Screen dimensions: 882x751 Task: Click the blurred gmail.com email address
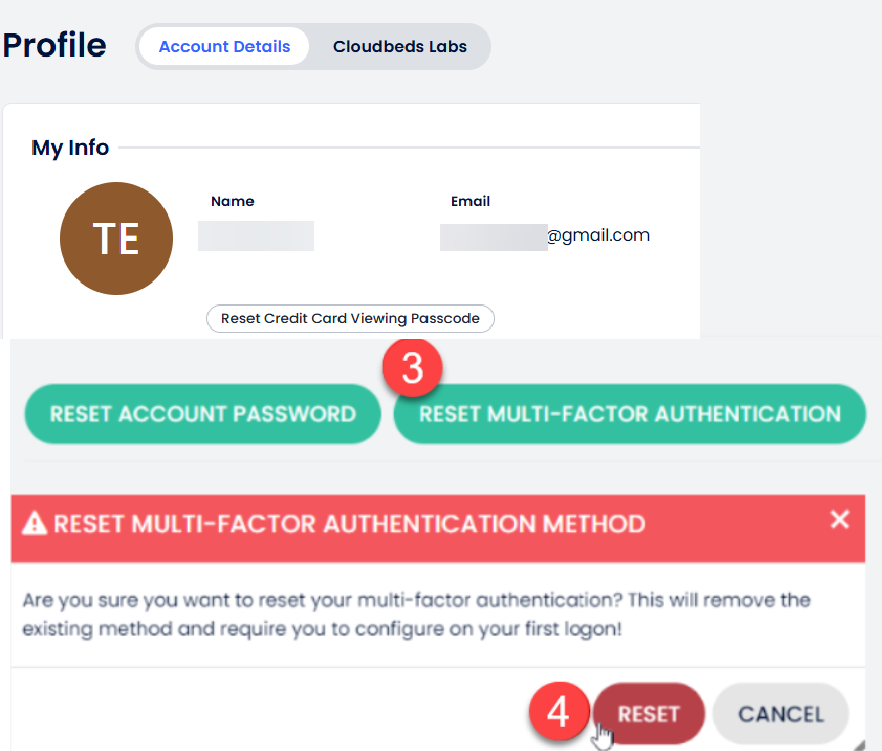(x=545, y=236)
